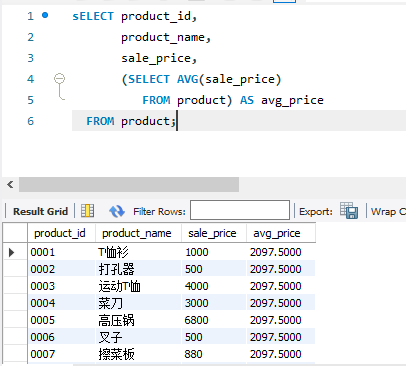Select the sale_price cell 6800

(x=214, y=320)
